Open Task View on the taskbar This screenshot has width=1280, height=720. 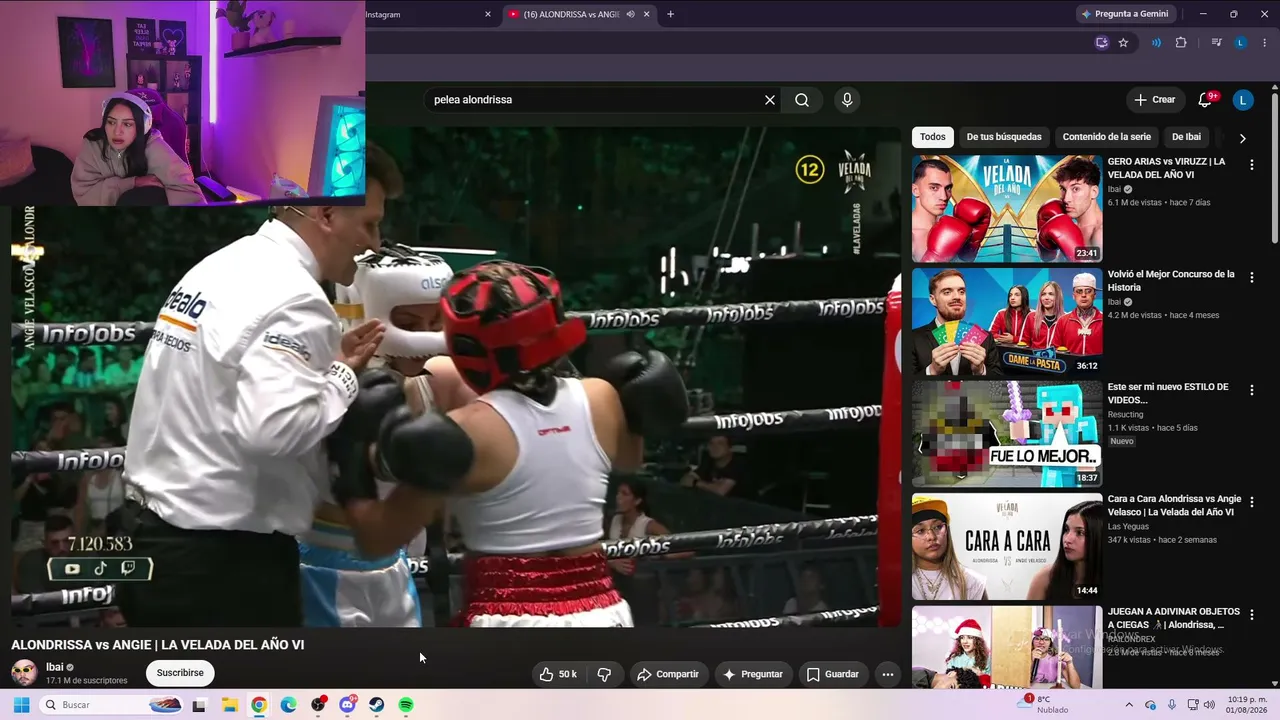coord(199,705)
